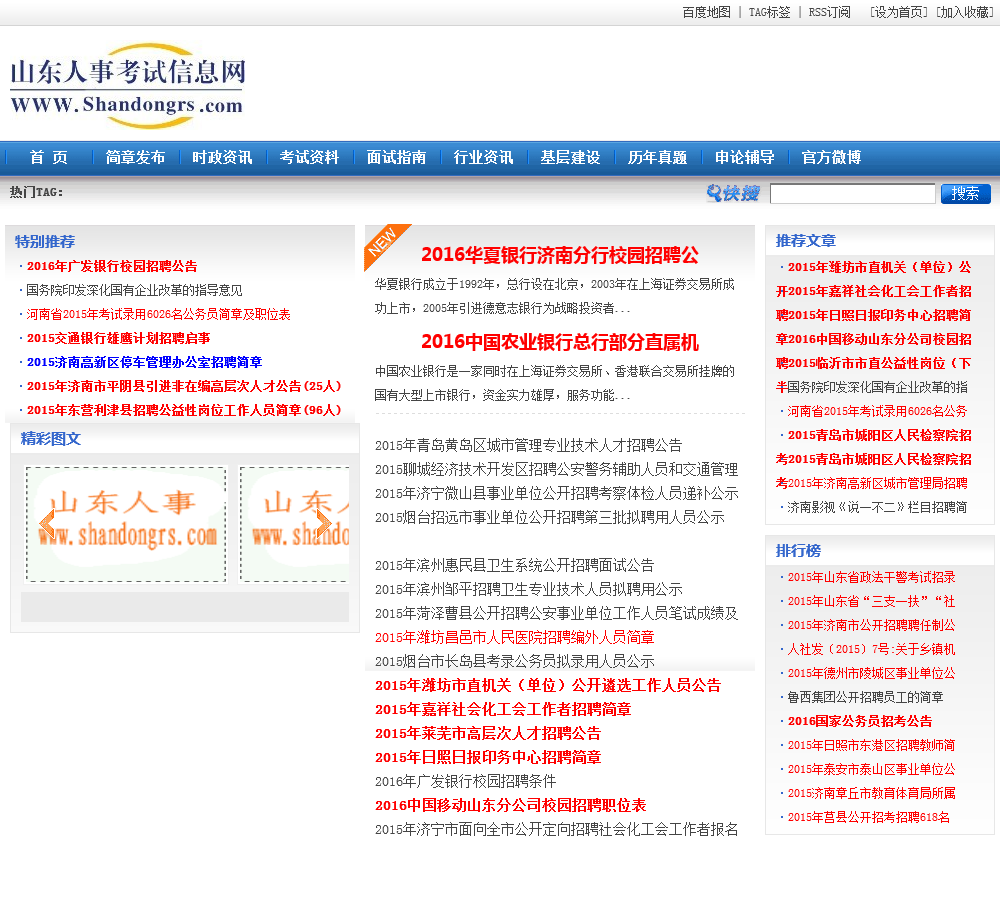Image resolution: width=1000 pixels, height=909 pixels.
Task: Open 2015年滨州邹平招聘卫生专业技术人员 link
Action: [x=528, y=589]
